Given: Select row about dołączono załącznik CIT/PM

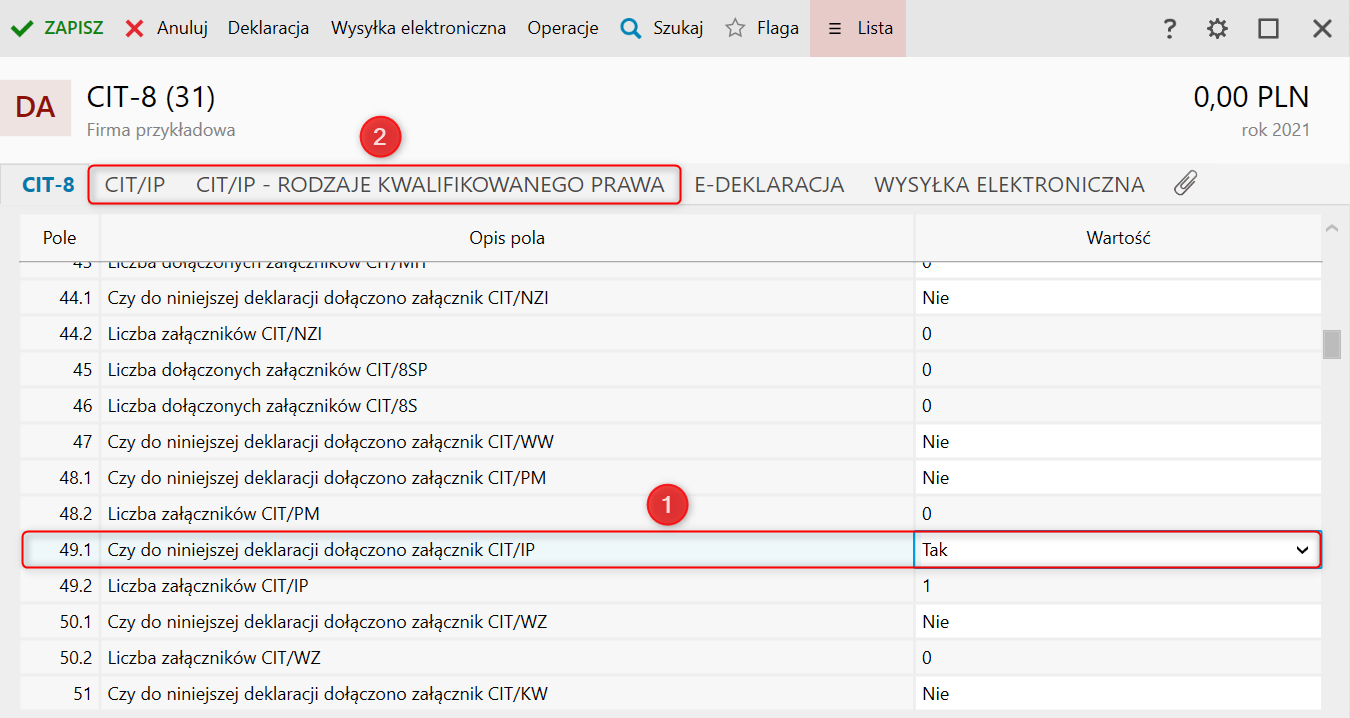Looking at the screenshot, I should [671, 478].
